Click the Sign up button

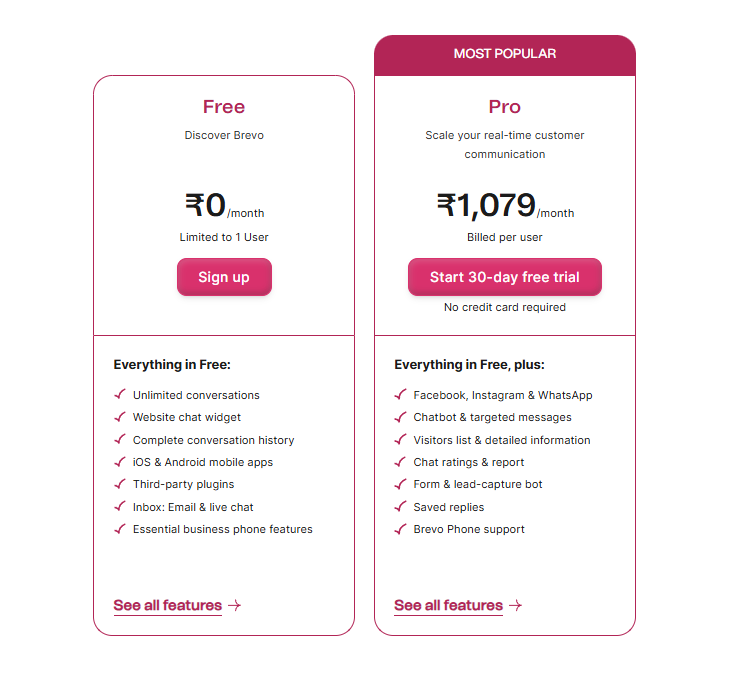[224, 277]
